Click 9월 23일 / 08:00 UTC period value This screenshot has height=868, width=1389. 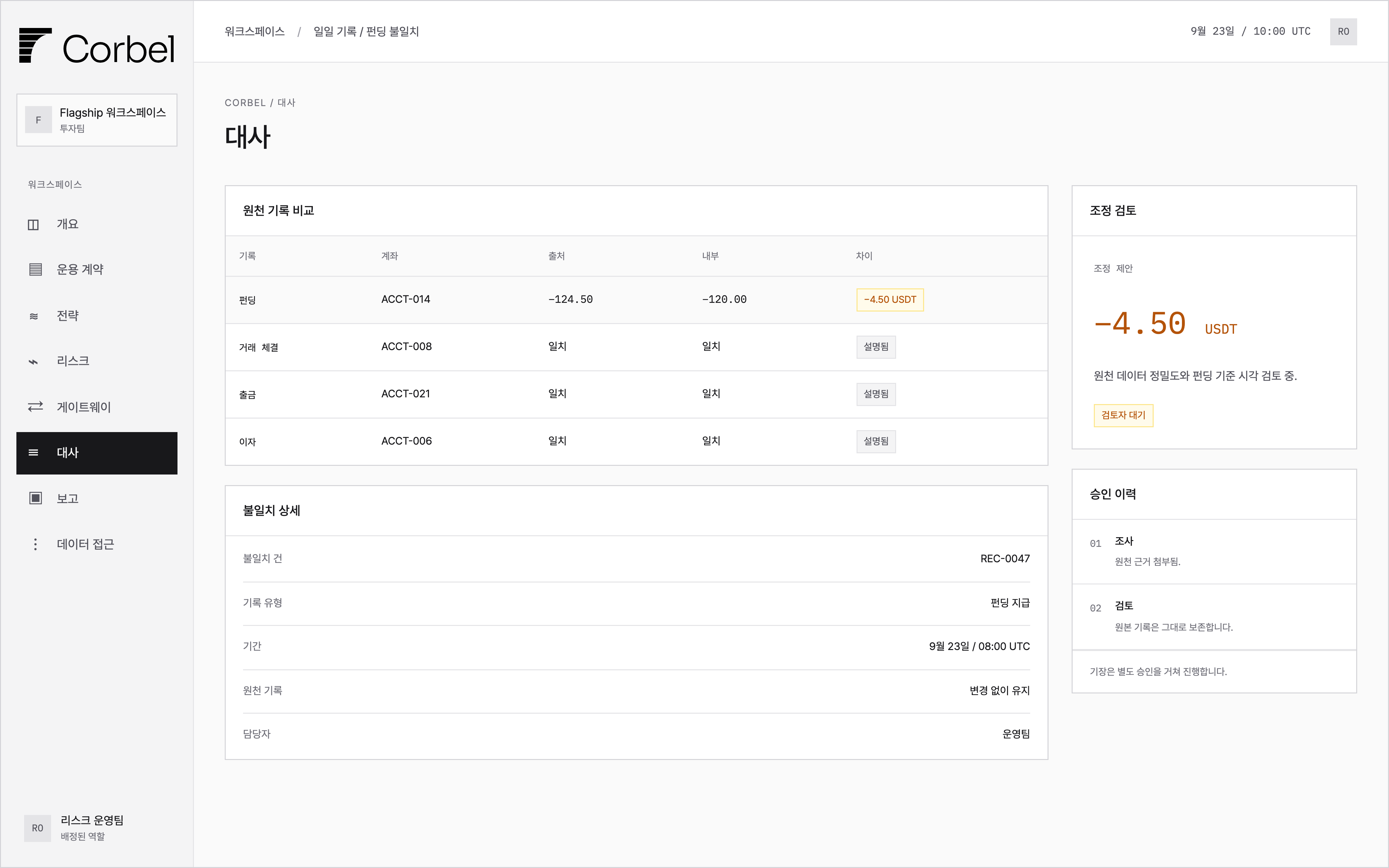click(x=979, y=646)
